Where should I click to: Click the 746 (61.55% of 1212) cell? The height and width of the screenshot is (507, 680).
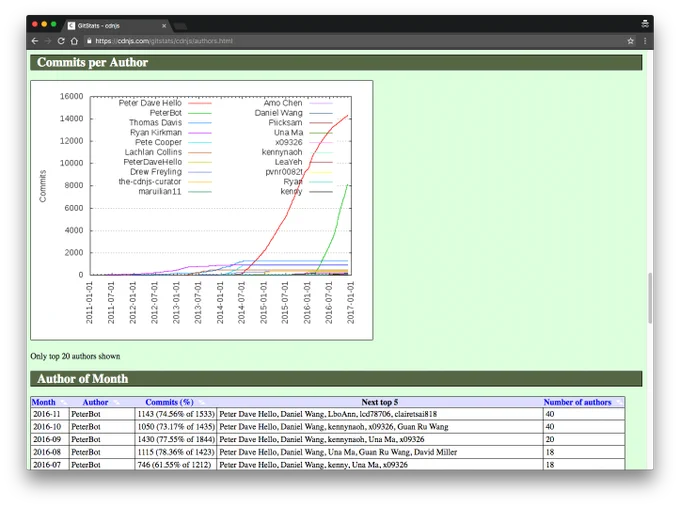[x=176, y=464]
